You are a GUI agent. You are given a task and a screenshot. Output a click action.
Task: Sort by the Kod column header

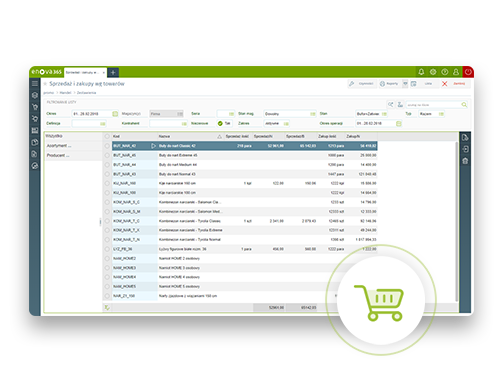pyautogui.click(x=135, y=136)
